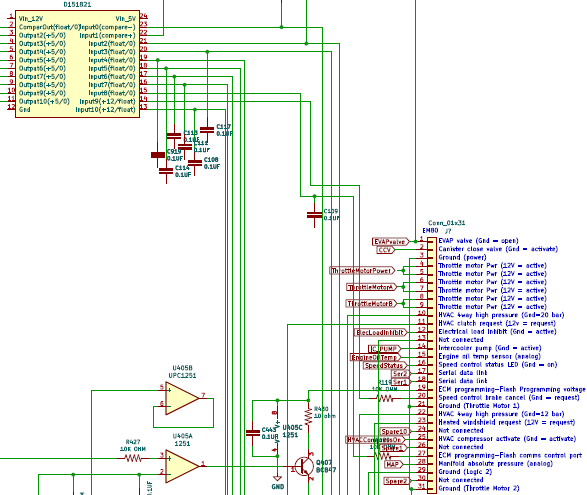Select the BC847 value text
This screenshot has height=495, width=587.
(326, 470)
